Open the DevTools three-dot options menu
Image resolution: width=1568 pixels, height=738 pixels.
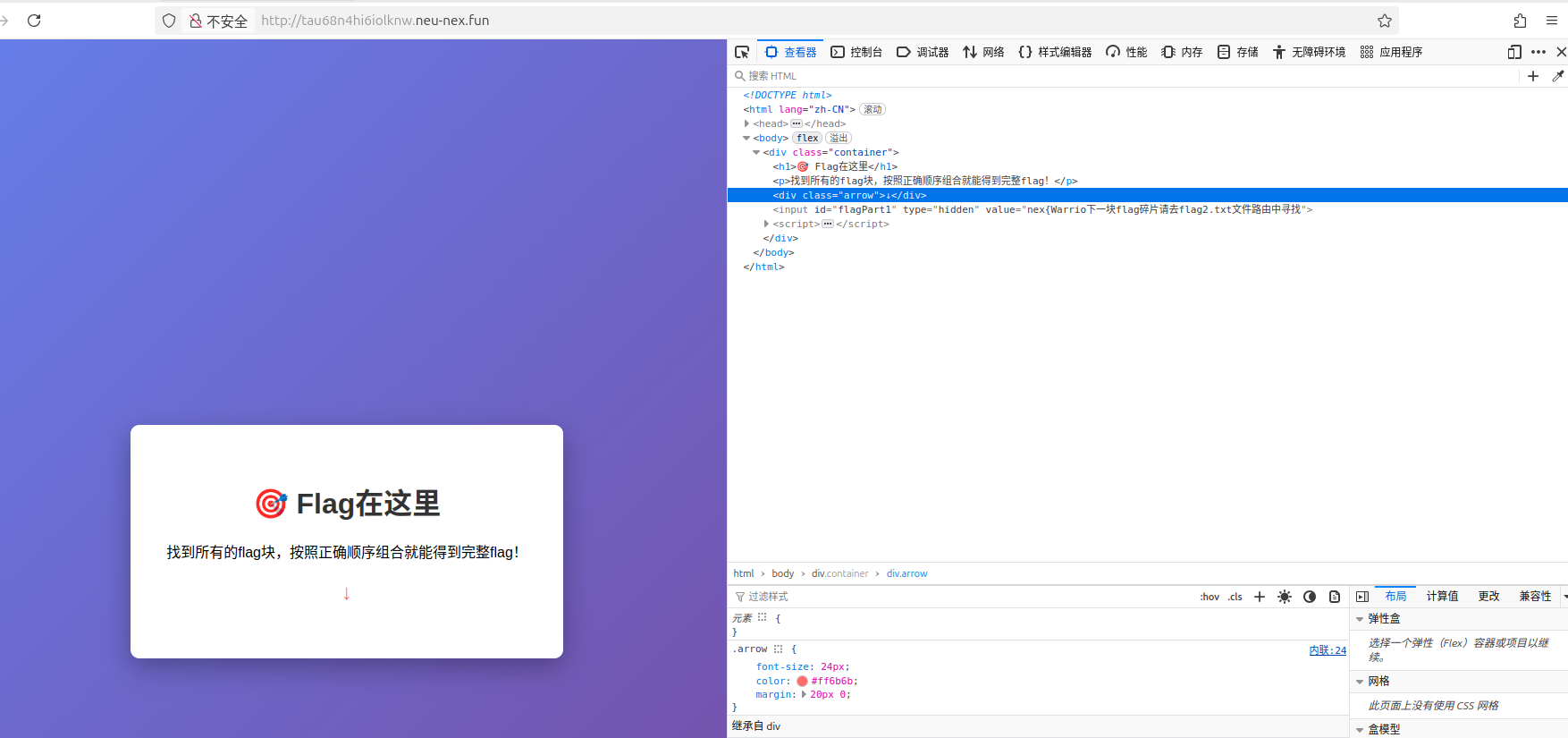click(x=1538, y=52)
